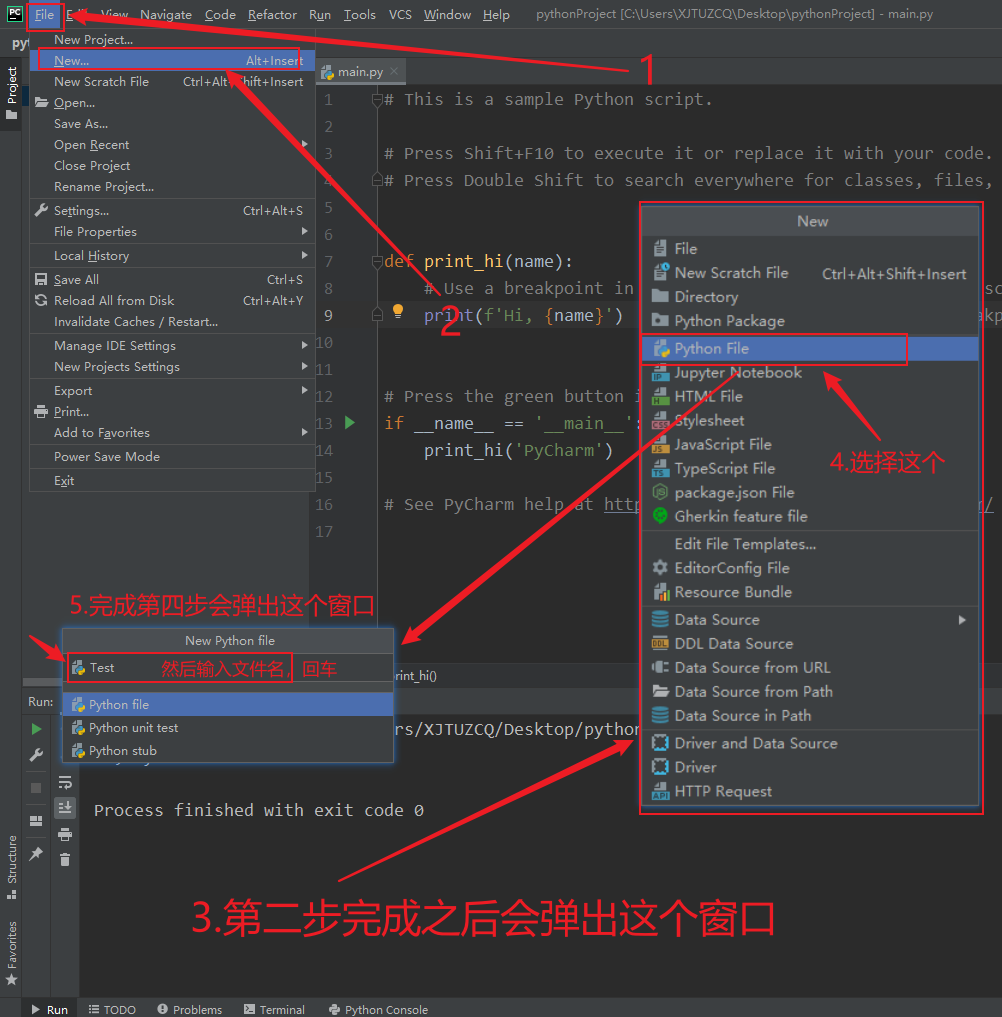Select EditorConfig File entry
Image resolution: width=1002 pixels, height=1017 pixels.
coord(810,568)
